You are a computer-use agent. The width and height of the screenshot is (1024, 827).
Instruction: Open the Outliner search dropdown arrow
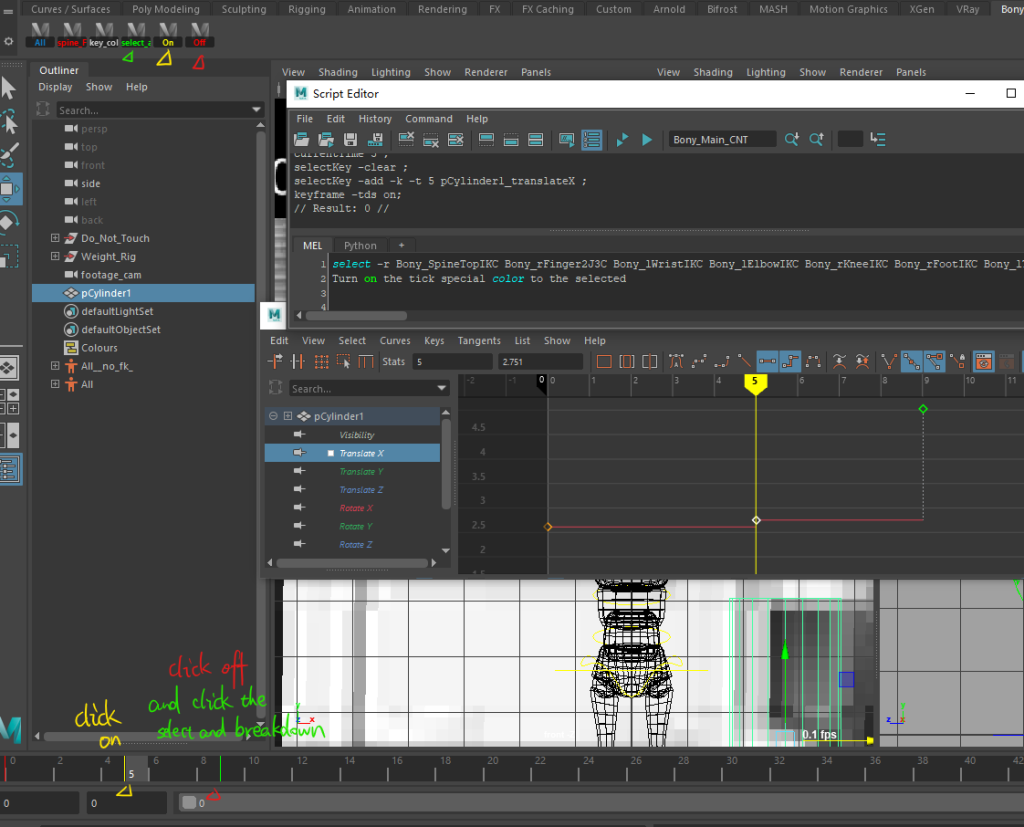click(256, 110)
